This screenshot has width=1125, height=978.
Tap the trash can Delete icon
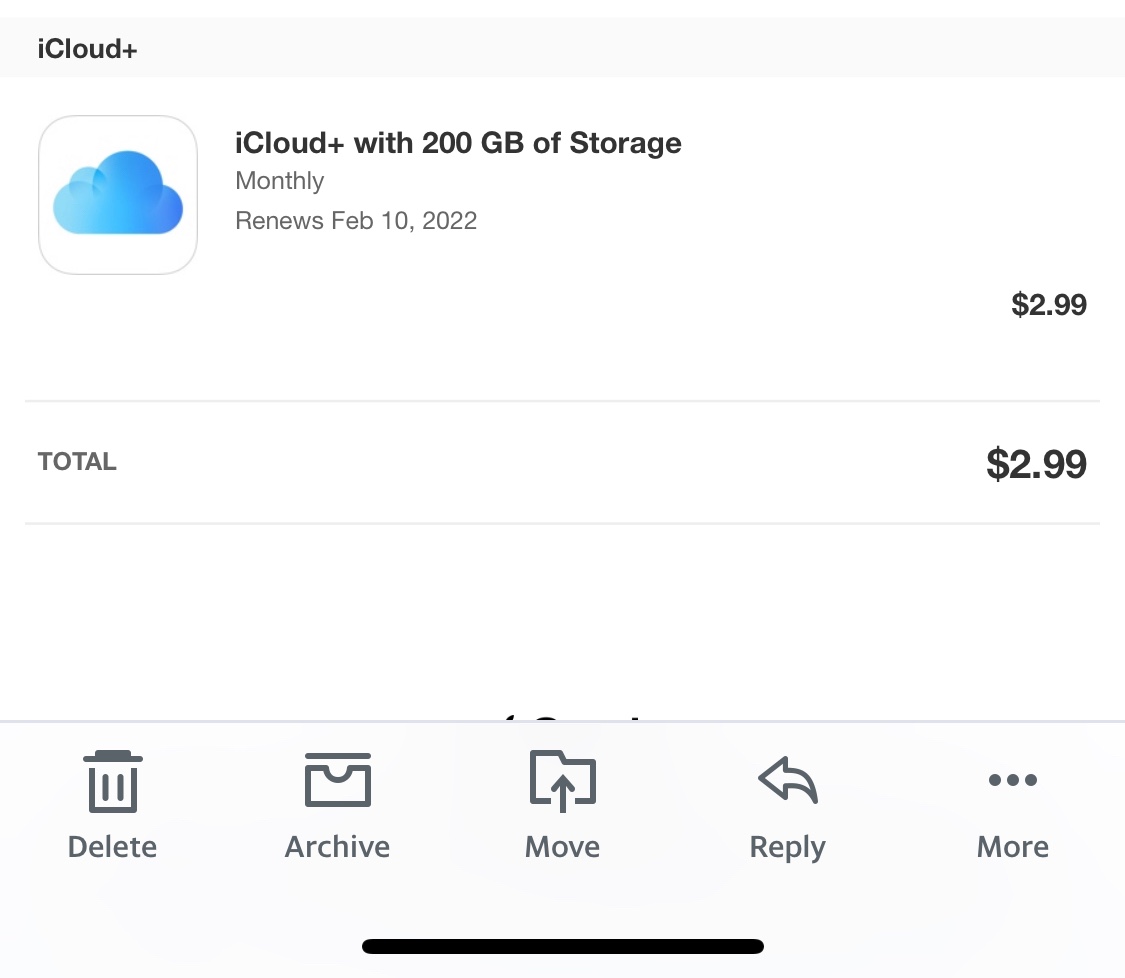pos(112,781)
